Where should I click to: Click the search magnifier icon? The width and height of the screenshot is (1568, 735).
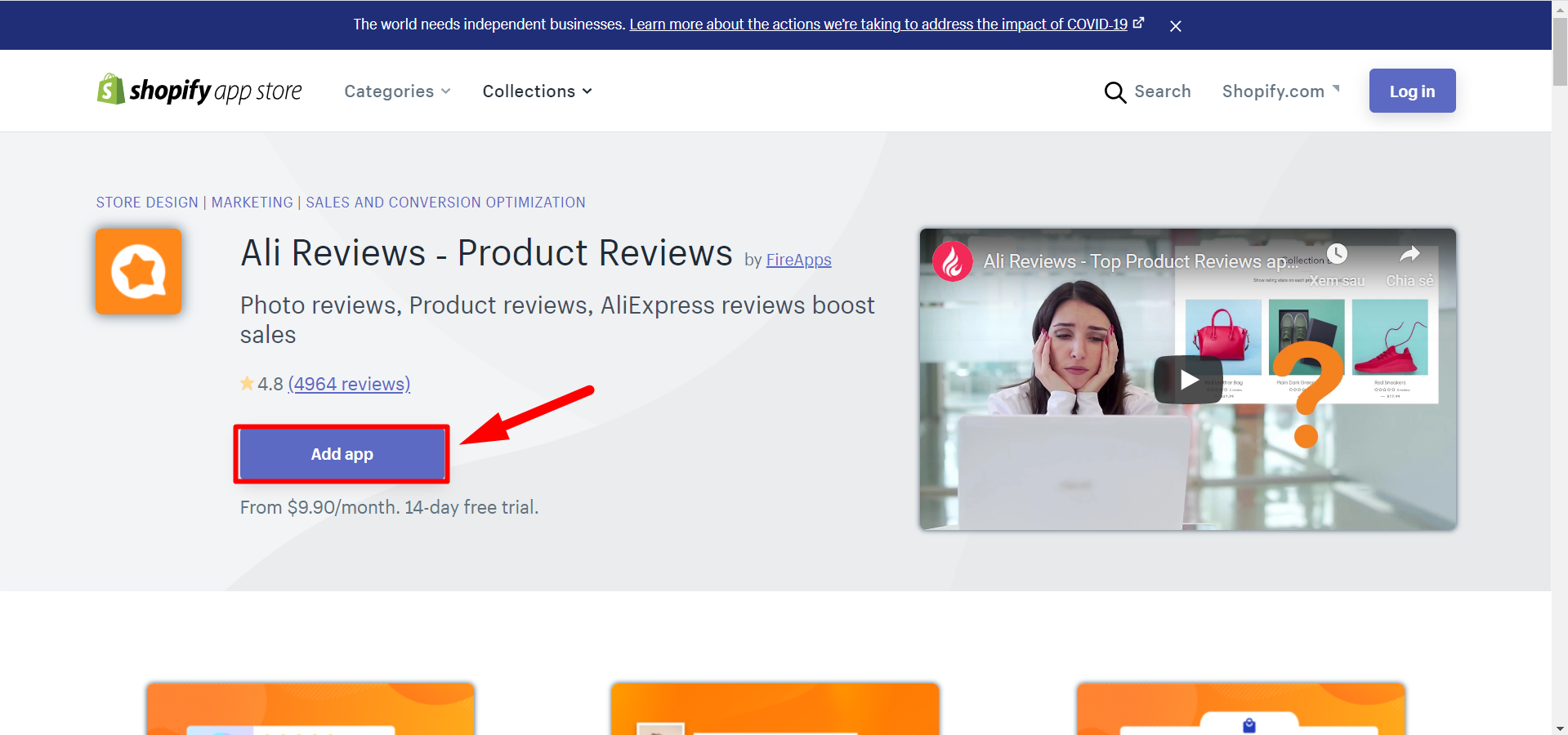point(1115,91)
